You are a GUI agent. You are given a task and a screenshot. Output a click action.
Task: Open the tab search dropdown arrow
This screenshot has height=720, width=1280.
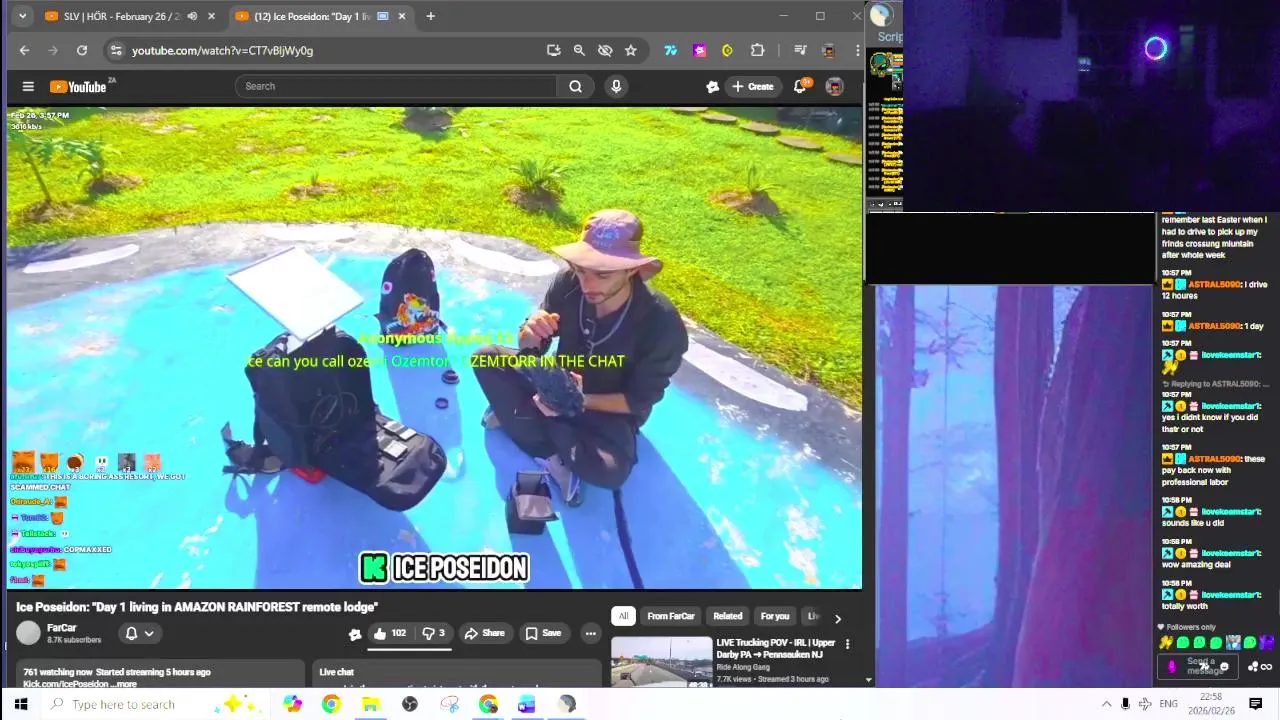pos(24,16)
